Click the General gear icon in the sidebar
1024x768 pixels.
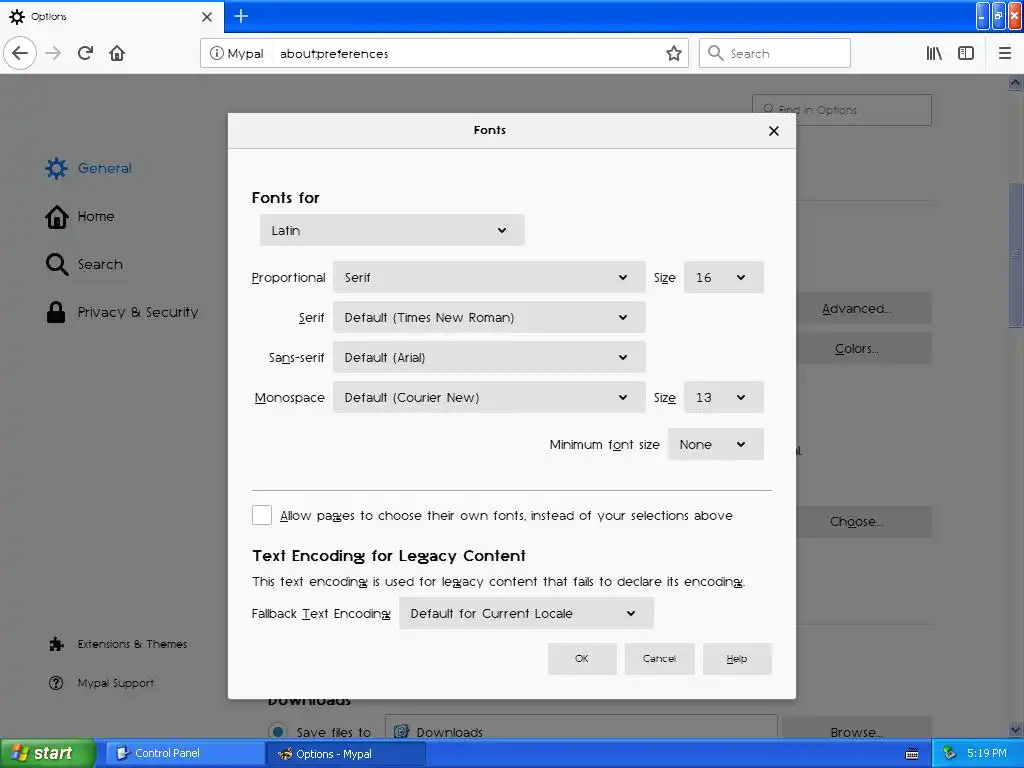pos(56,168)
